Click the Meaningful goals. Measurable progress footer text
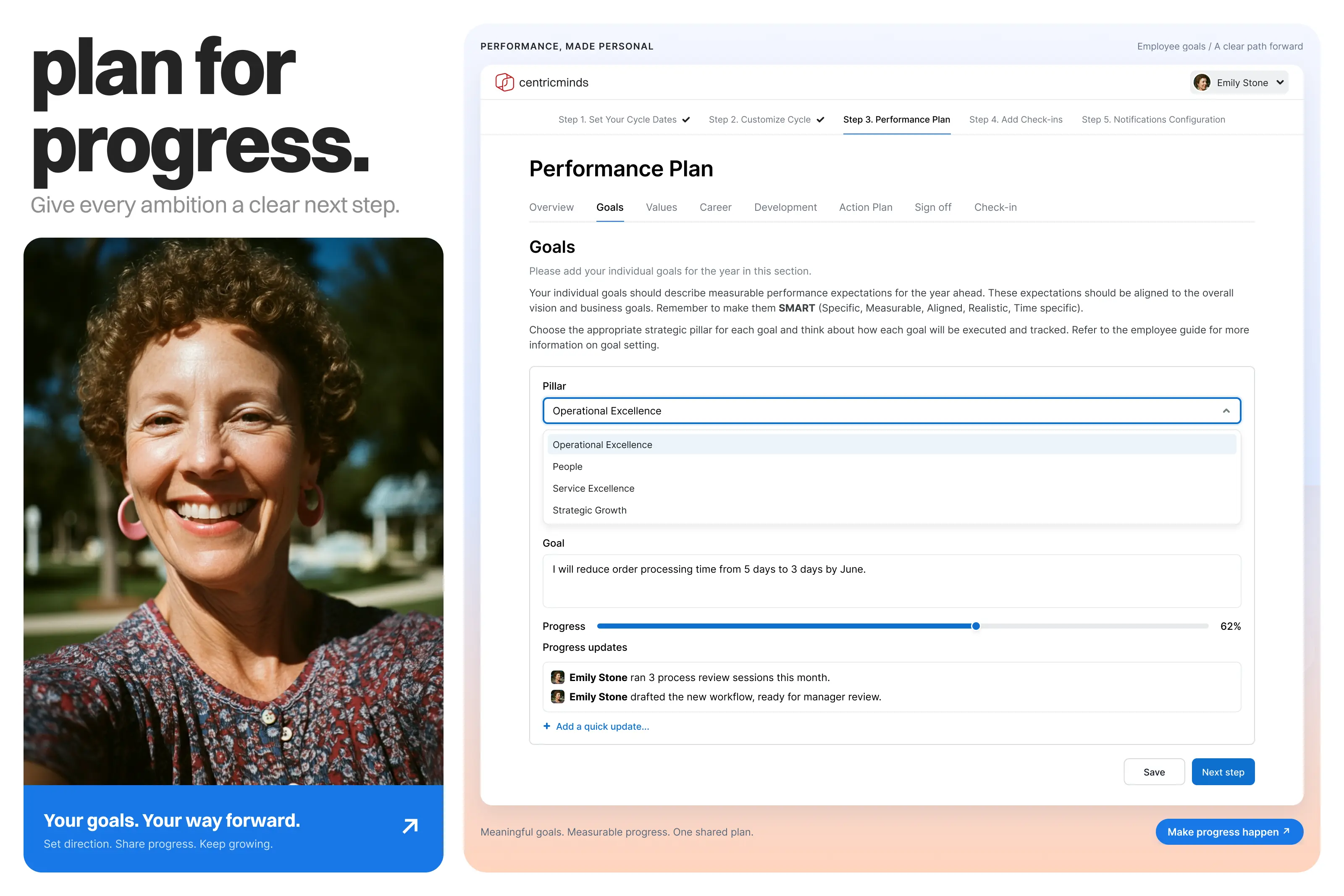 click(616, 831)
